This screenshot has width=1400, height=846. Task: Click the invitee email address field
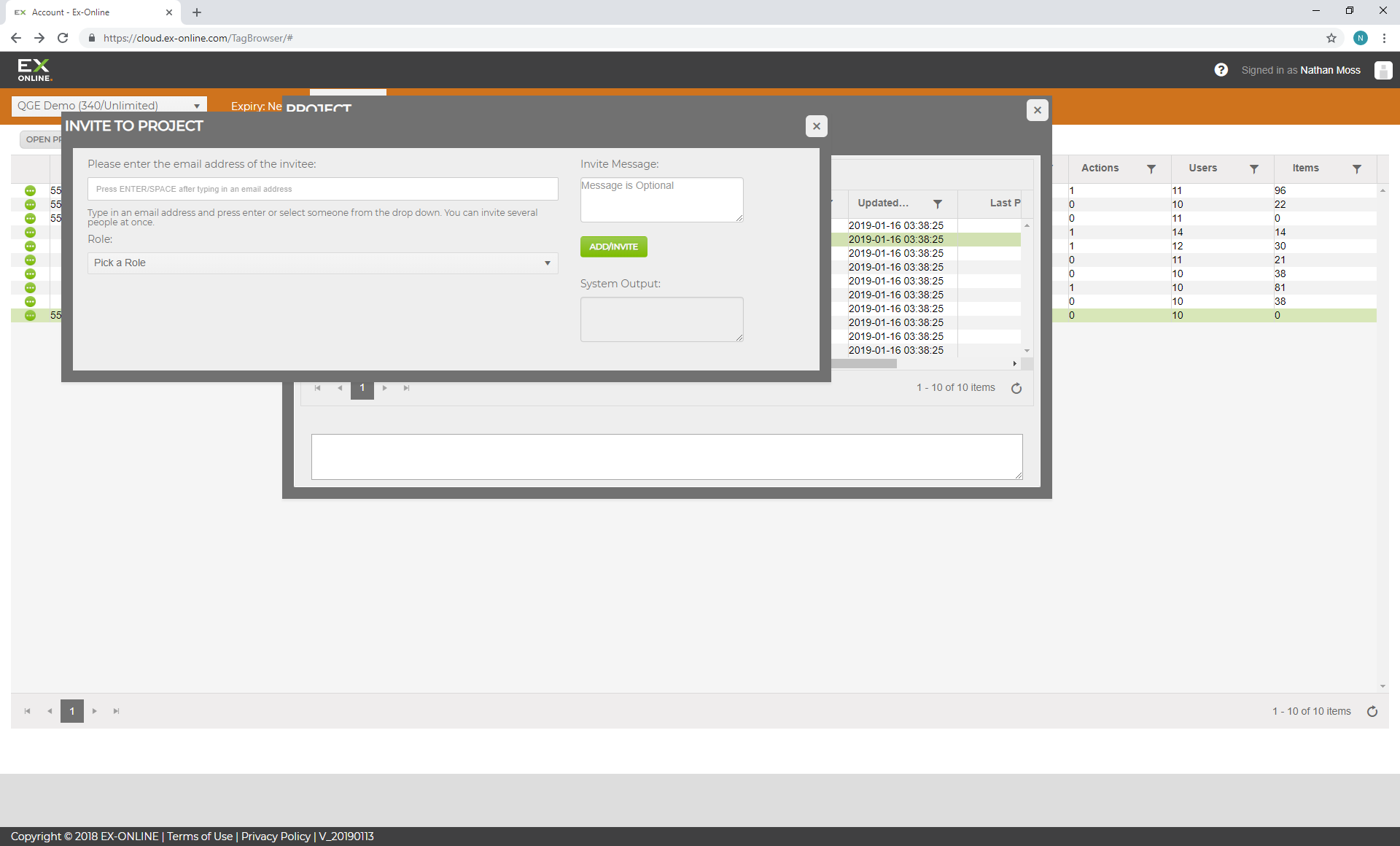322,189
